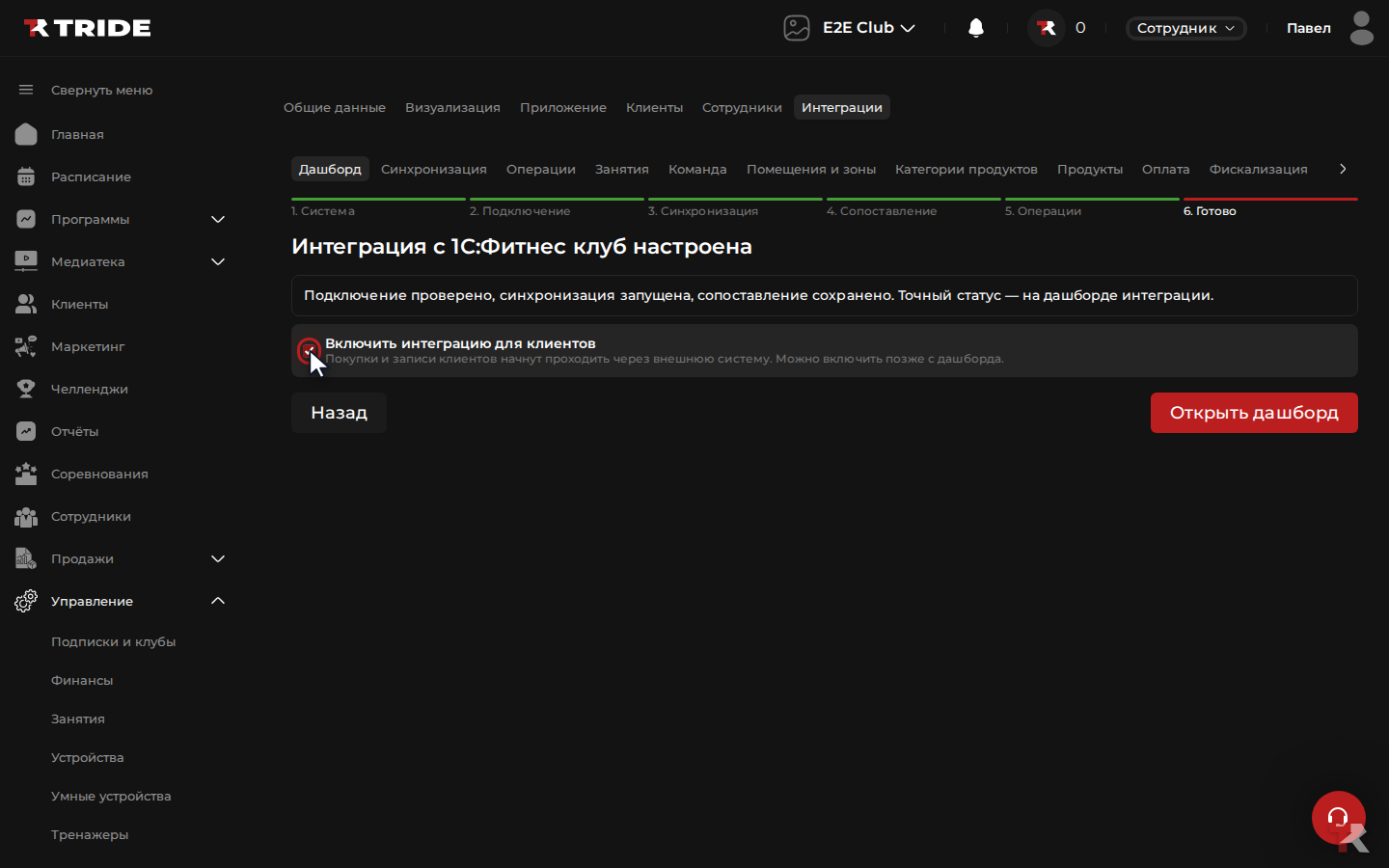Click Свернуть меню label
The width and height of the screenshot is (1389, 868).
click(x=101, y=90)
